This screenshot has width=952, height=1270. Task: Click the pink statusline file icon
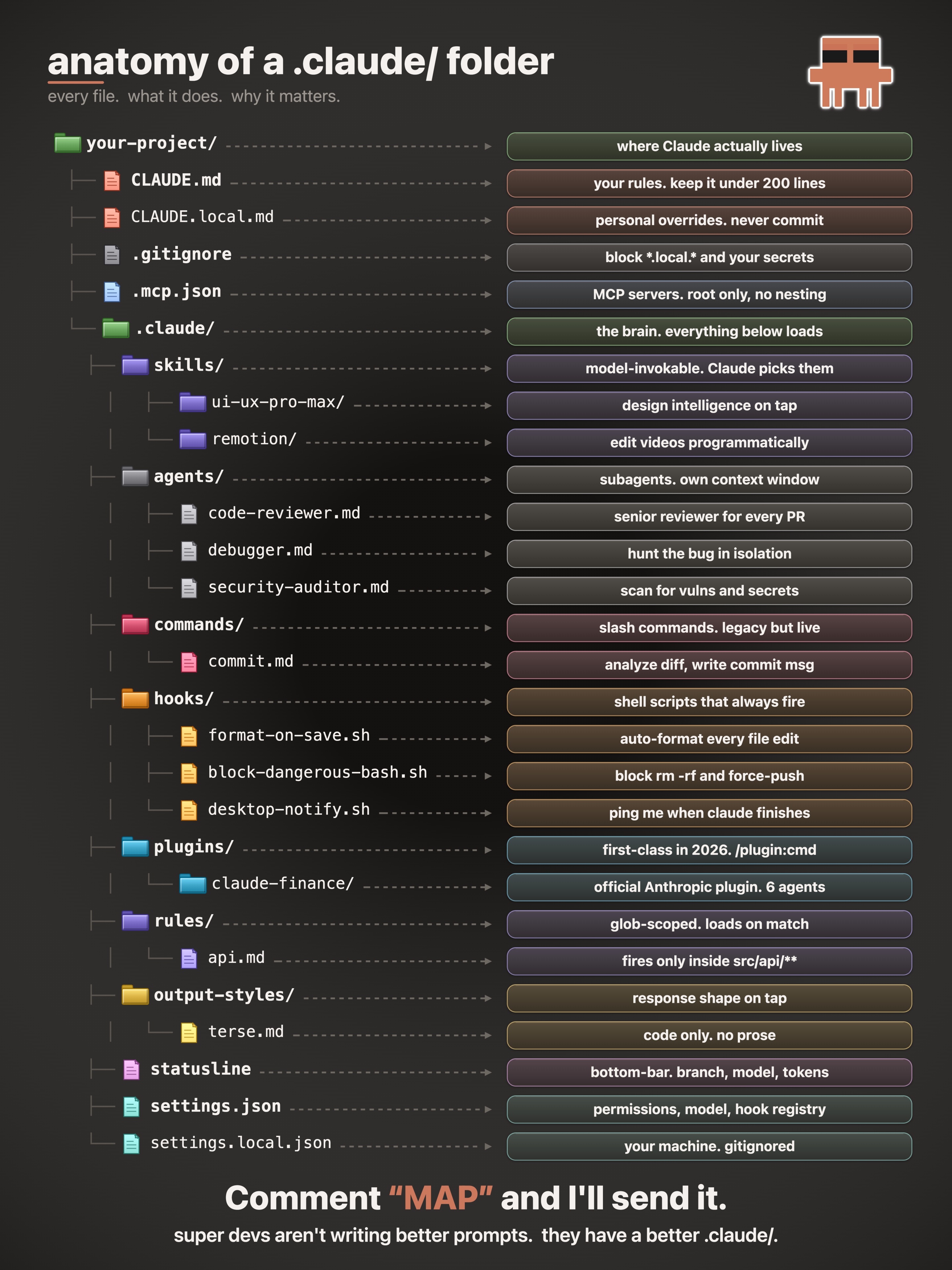point(132,1069)
